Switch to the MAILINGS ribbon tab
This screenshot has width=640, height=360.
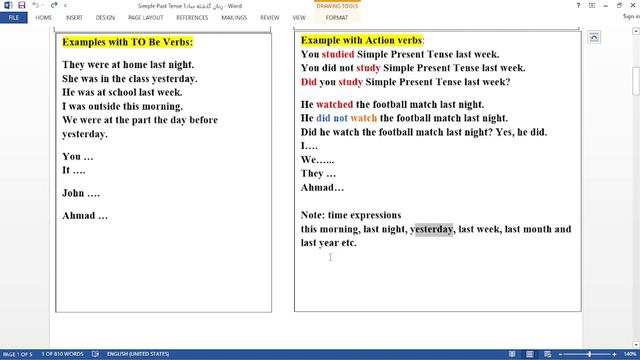(x=234, y=18)
